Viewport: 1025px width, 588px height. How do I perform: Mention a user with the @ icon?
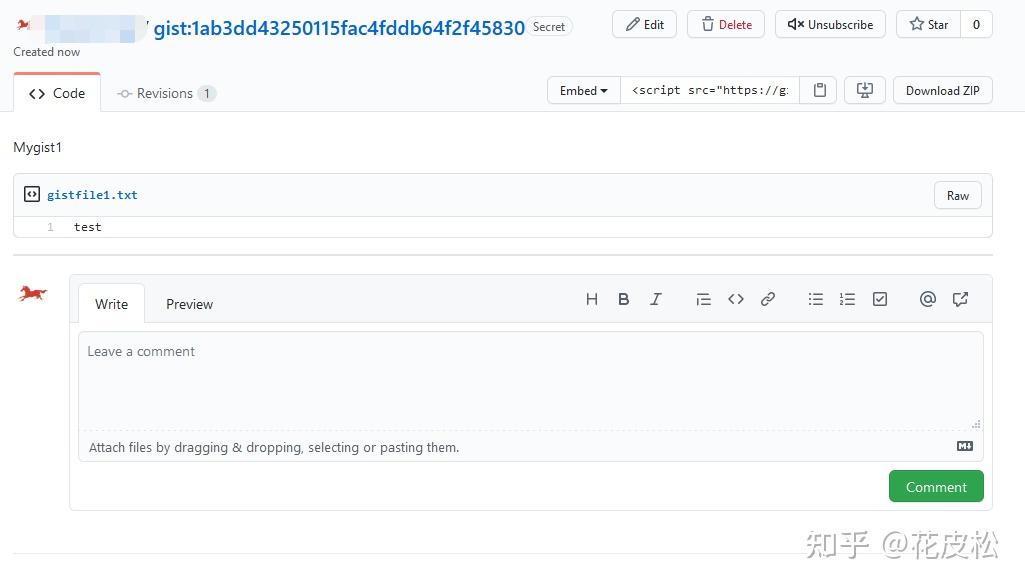coord(928,300)
